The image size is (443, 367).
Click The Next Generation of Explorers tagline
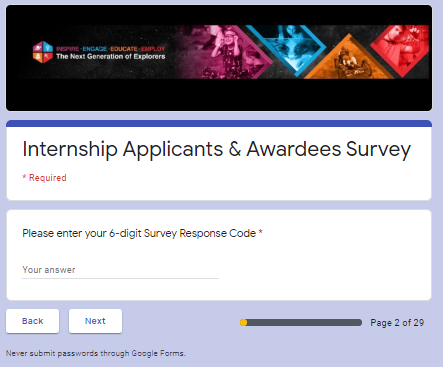(x=111, y=56)
